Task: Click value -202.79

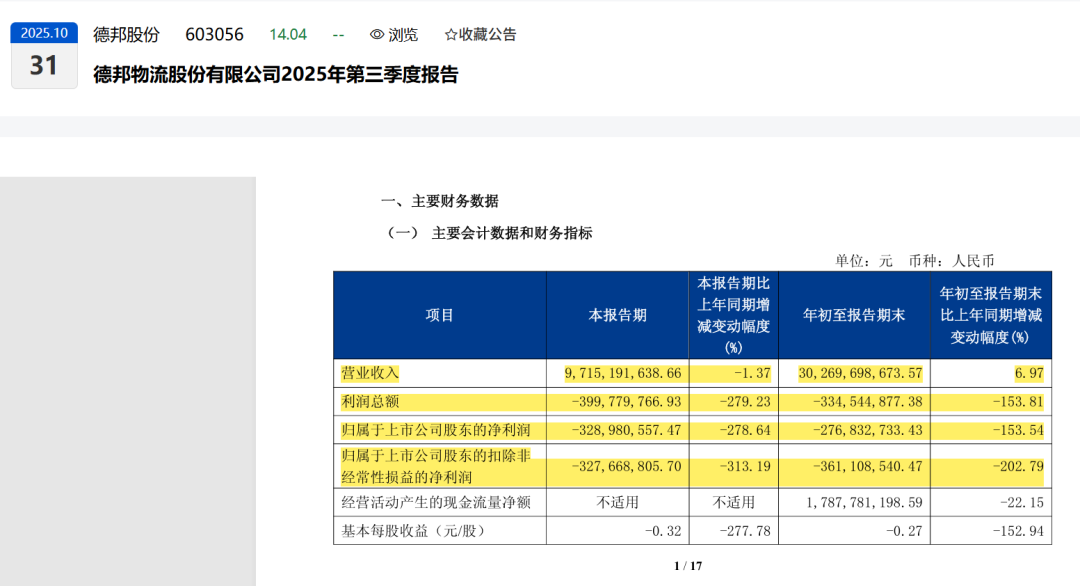Action: pos(1018,466)
